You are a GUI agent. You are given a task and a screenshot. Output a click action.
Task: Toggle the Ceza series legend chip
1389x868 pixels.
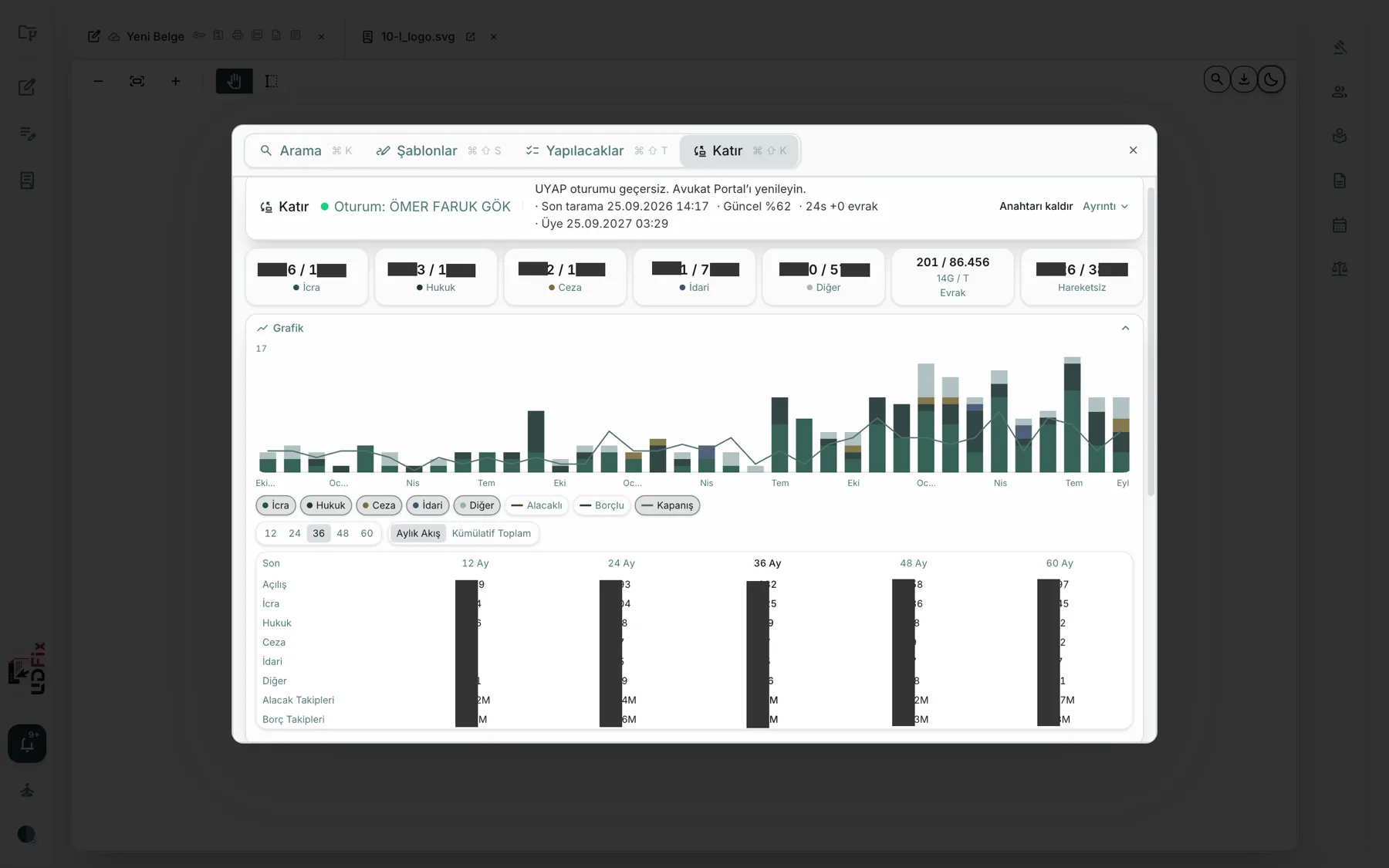pos(379,505)
